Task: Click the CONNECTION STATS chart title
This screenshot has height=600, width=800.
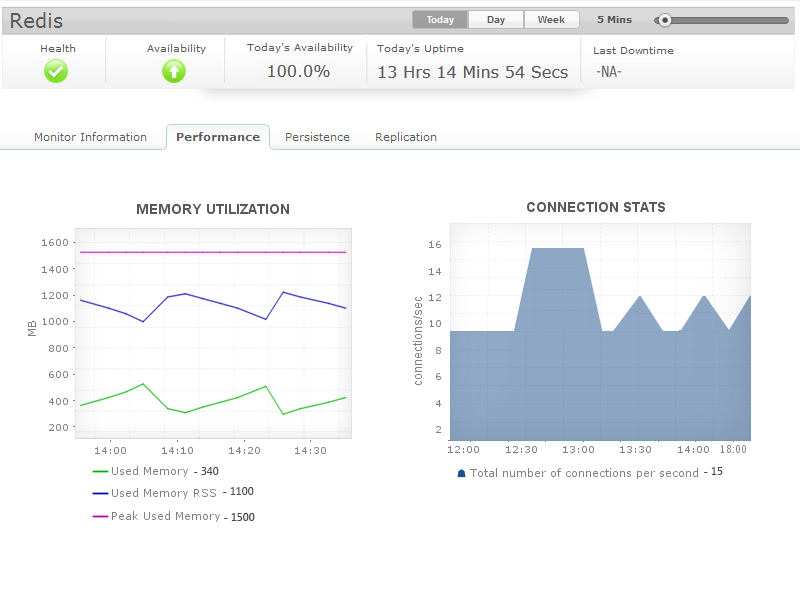Action: 596,207
